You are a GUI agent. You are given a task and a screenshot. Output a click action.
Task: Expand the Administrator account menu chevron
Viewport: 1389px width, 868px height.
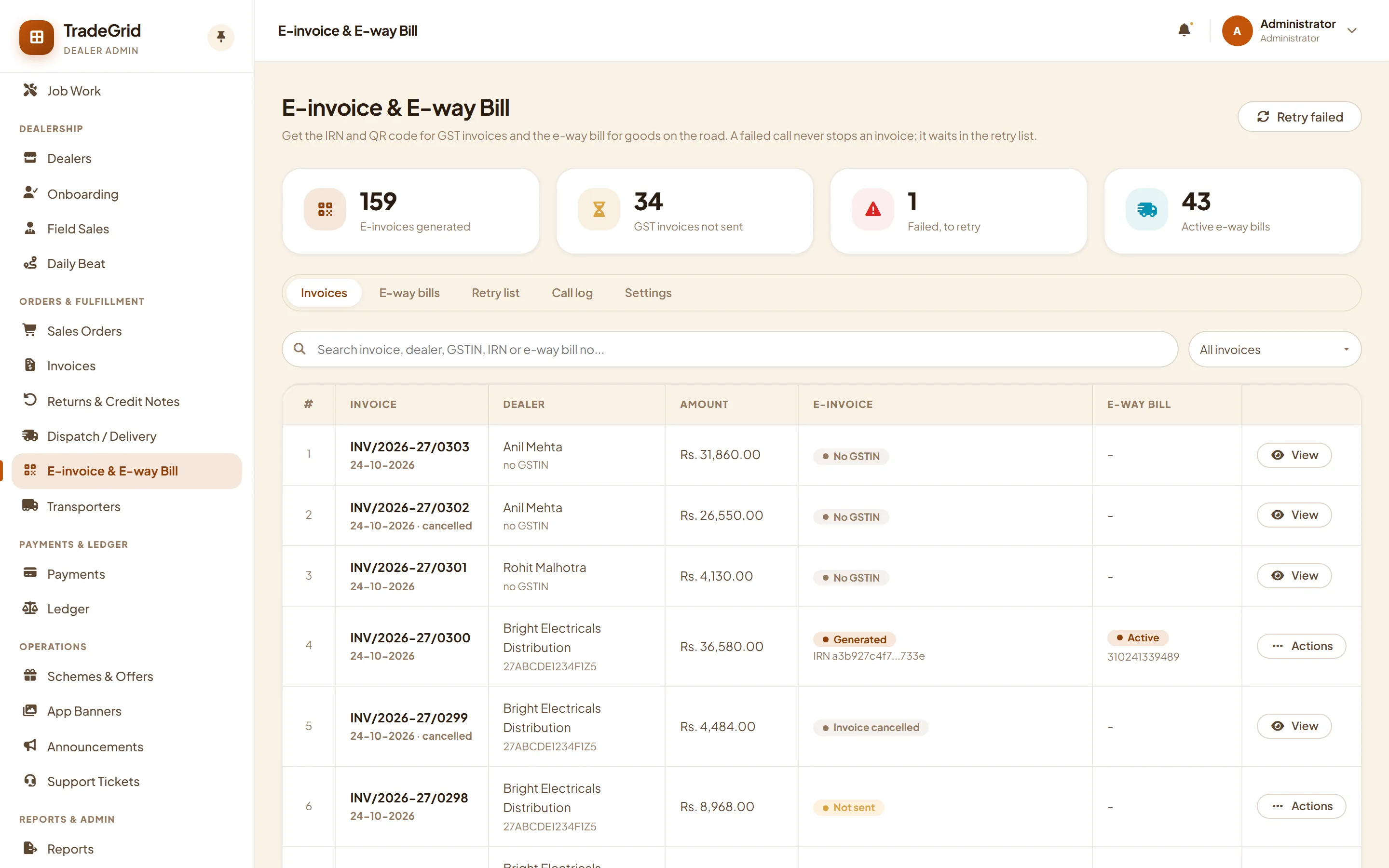point(1352,30)
